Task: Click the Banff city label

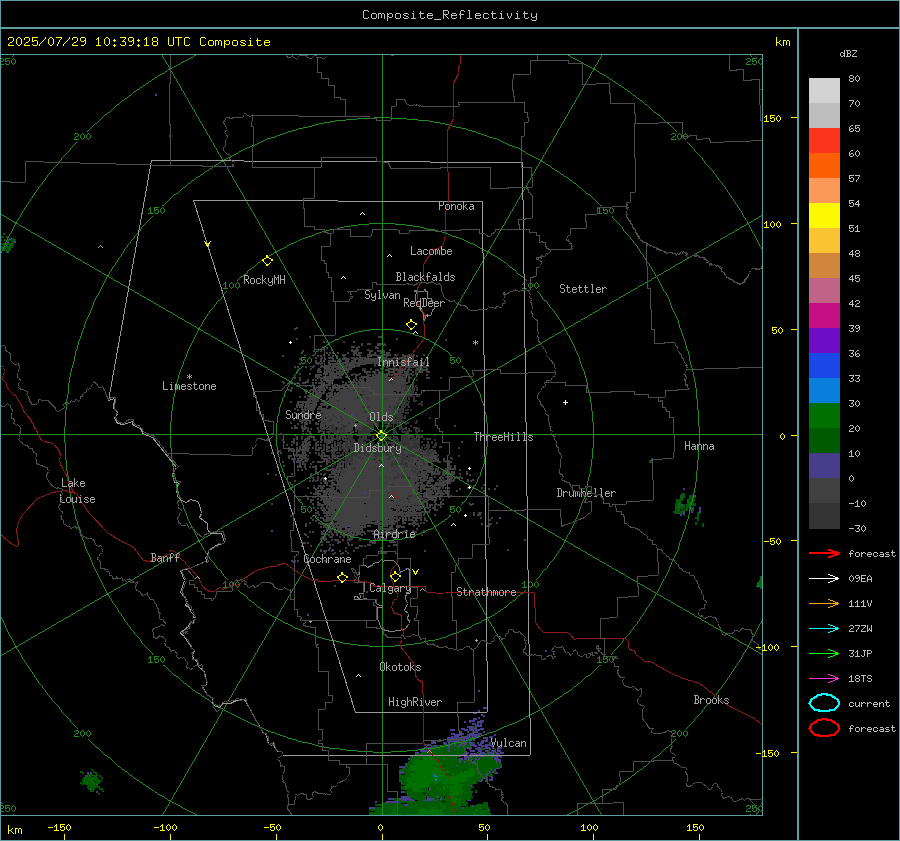Action: point(165,557)
